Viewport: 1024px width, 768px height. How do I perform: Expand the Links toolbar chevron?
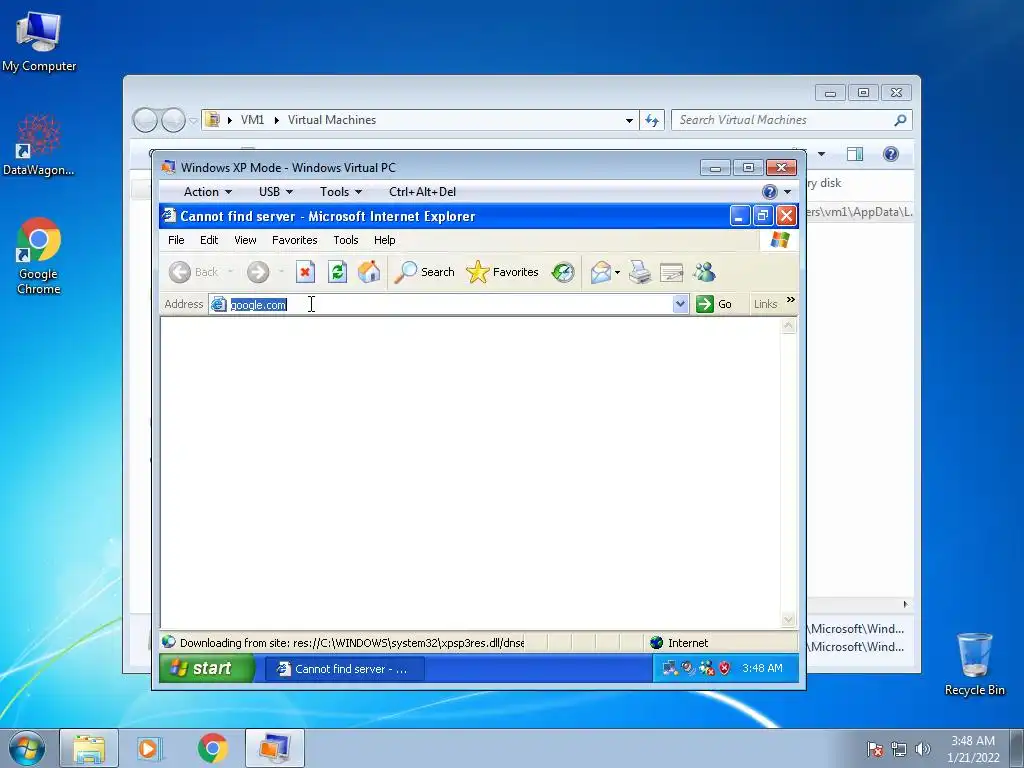point(791,300)
